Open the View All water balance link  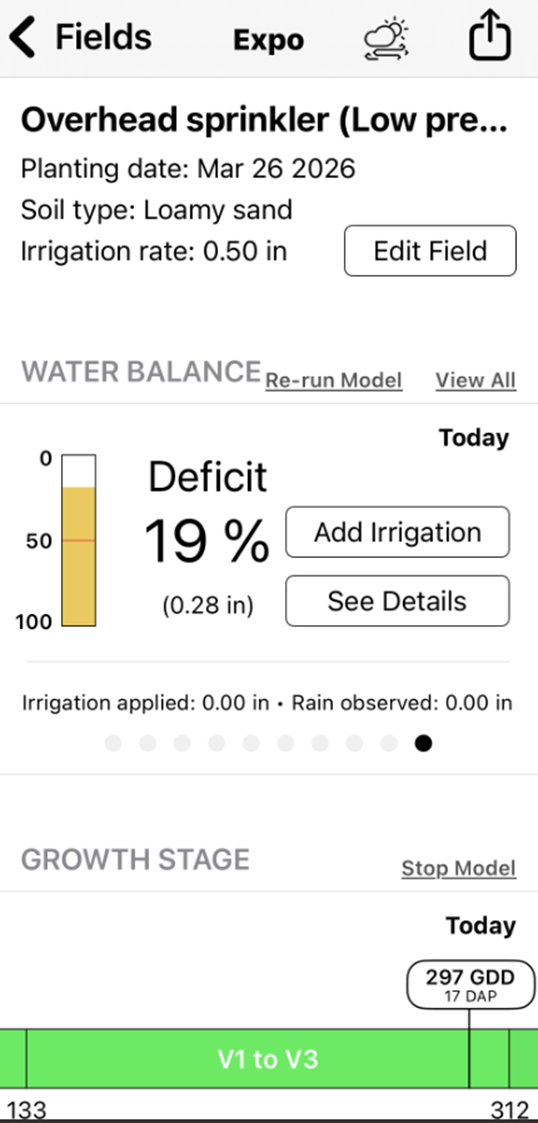pyautogui.click(x=476, y=380)
